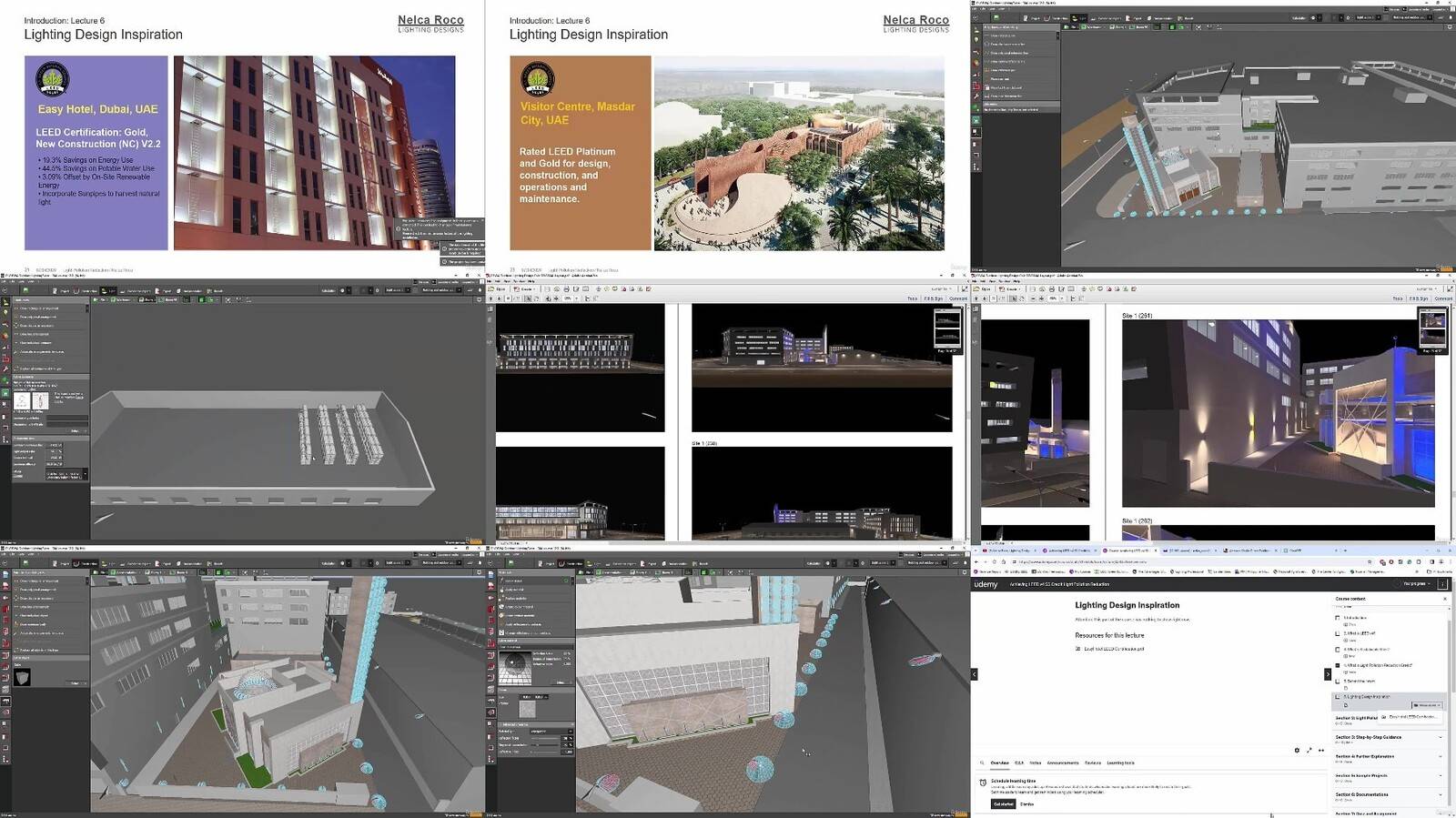Tick the checkbox for lecture 1 Introduction
This screenshot has width=1456, height=818.
[1338, 618]
